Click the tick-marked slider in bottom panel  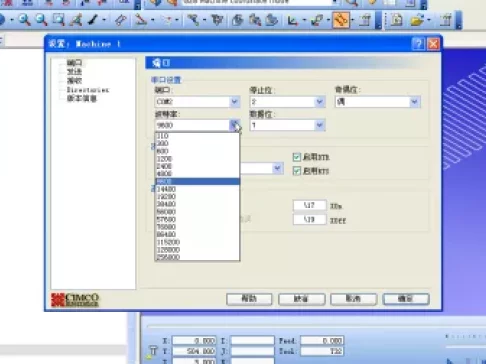pyautogui.click(x=465, y=337)
